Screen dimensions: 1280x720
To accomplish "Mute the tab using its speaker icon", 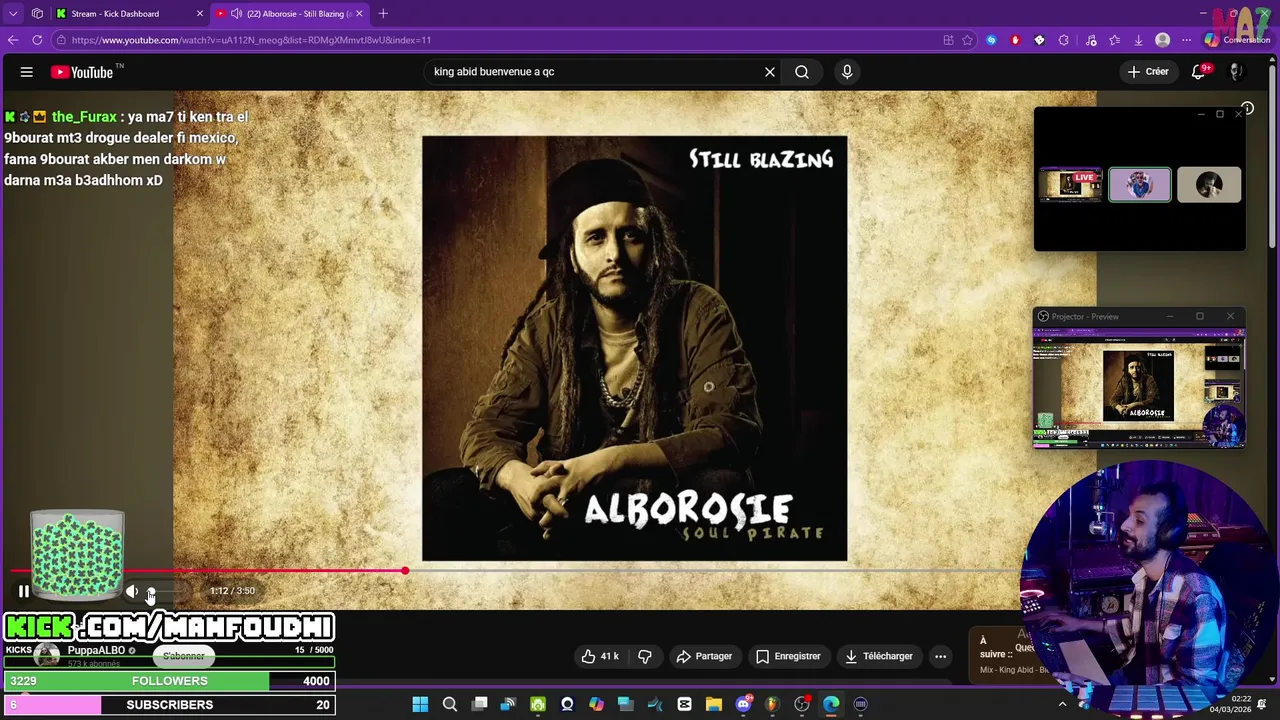I will 237,14.
